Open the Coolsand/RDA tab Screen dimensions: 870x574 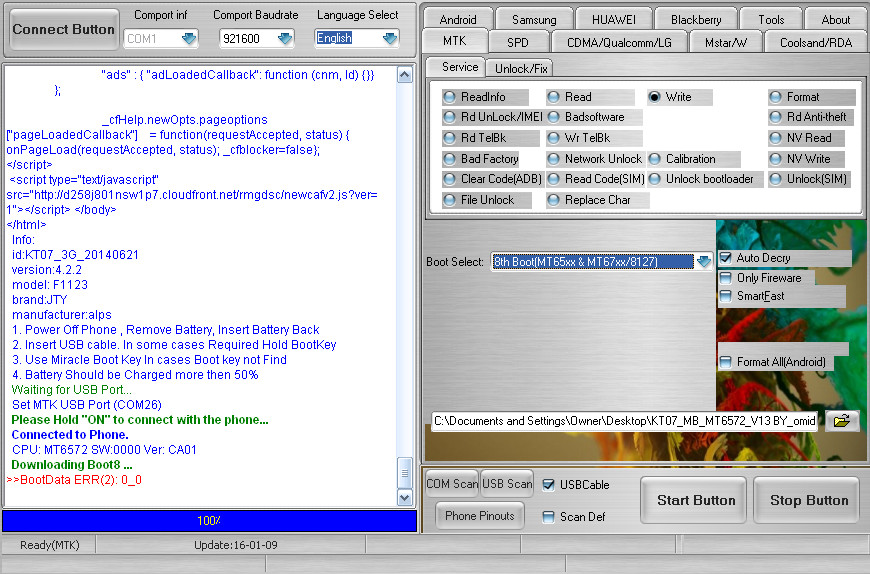coord(816,42)
